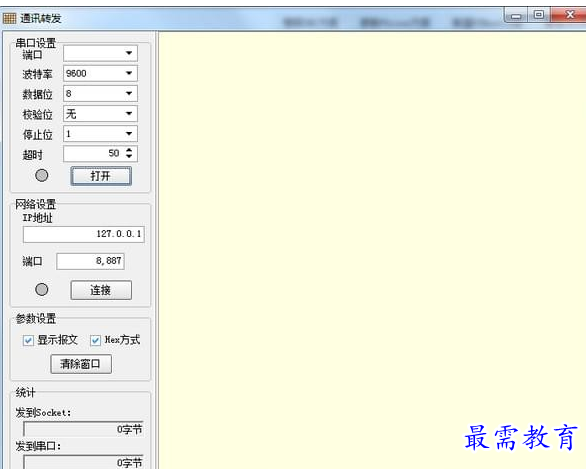Increase the 超时 value with up arrow
The width and height of the screenshot is (586, 469).
[x=129, y=150]
